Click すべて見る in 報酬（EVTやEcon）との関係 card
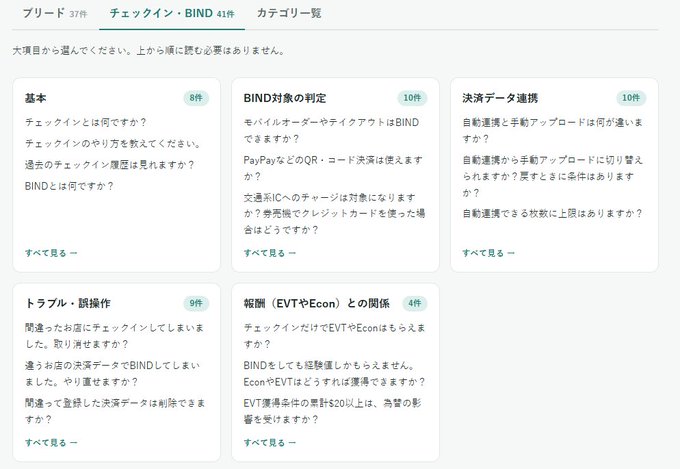 [x=270, y=443]
